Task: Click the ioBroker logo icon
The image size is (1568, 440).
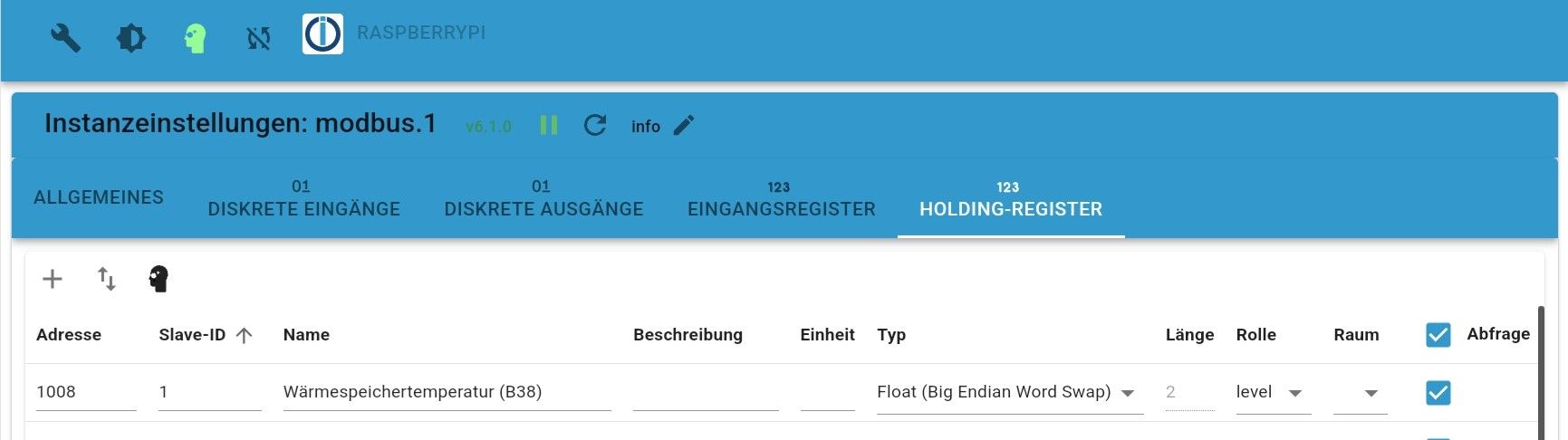Action: pyautogui.click(x=322, y=34)
